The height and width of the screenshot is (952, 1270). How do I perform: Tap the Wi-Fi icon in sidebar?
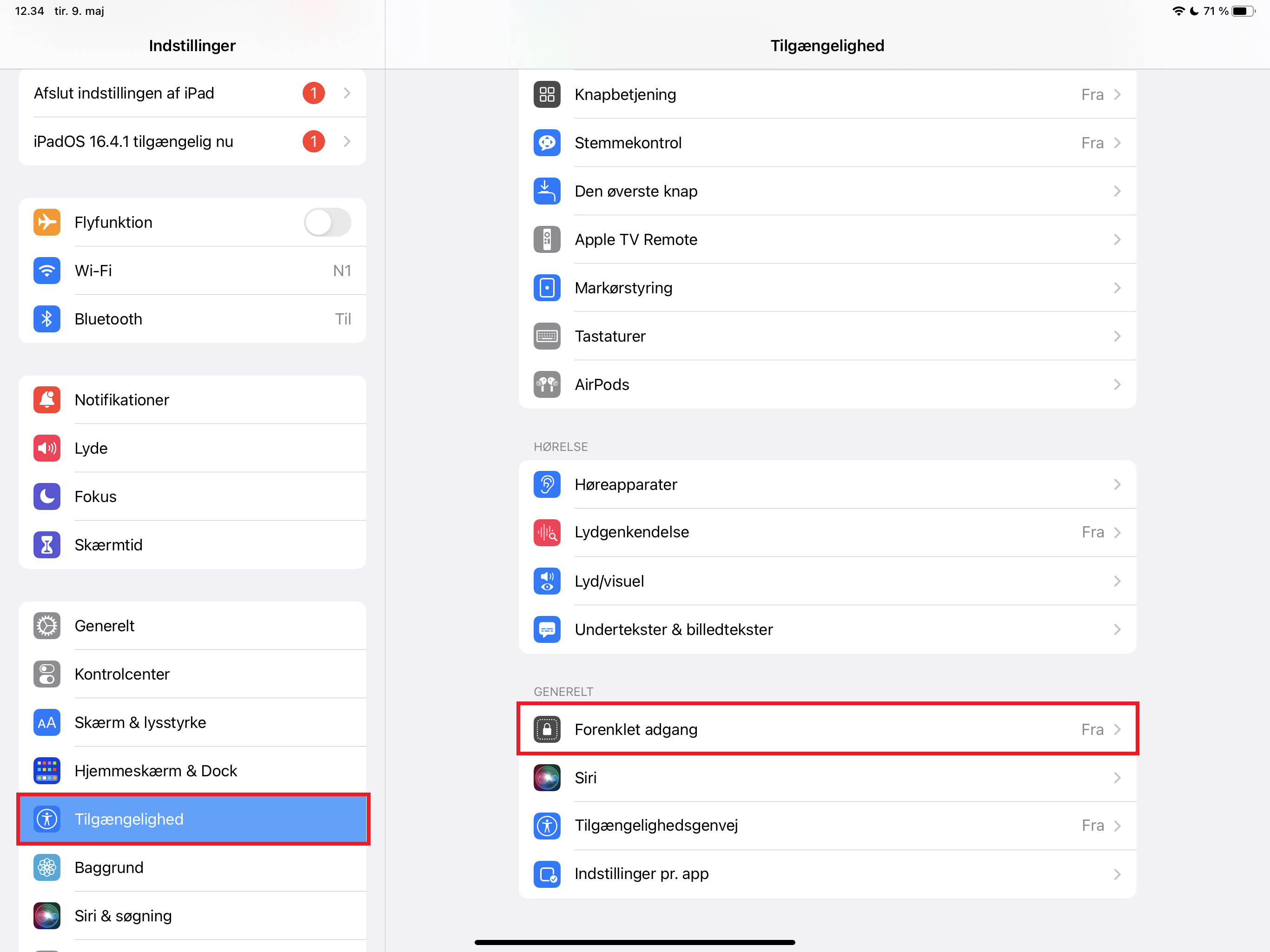(x=46, y=271)
